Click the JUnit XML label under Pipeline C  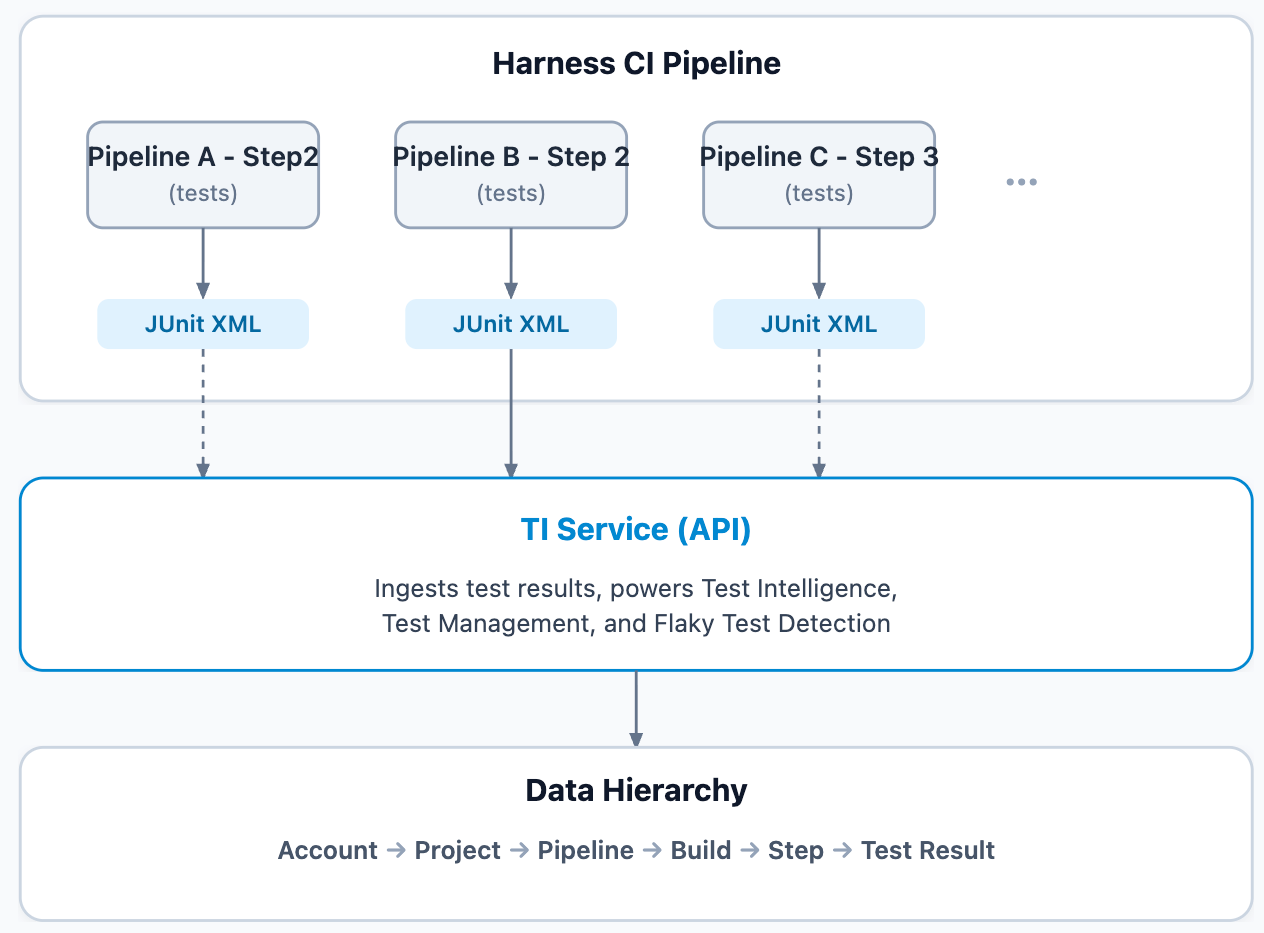point(819,324)
